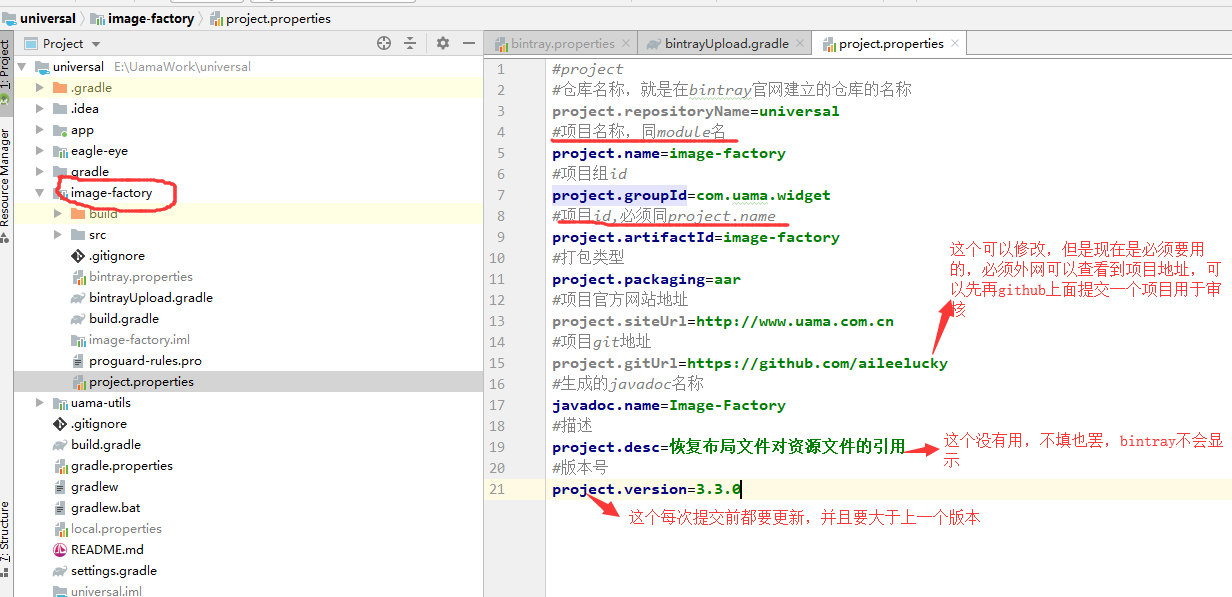
Task: Collapse the image-factory module
Action: pyautogui.click(x=40, y=193)
